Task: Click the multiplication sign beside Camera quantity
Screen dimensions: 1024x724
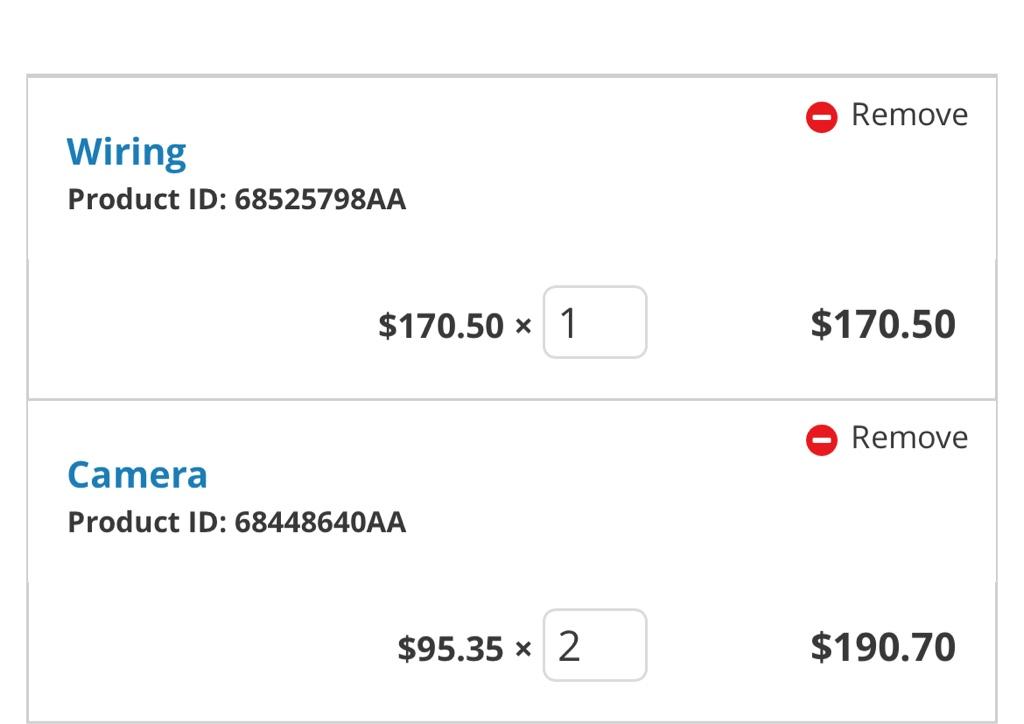Action: pos(523,649)
